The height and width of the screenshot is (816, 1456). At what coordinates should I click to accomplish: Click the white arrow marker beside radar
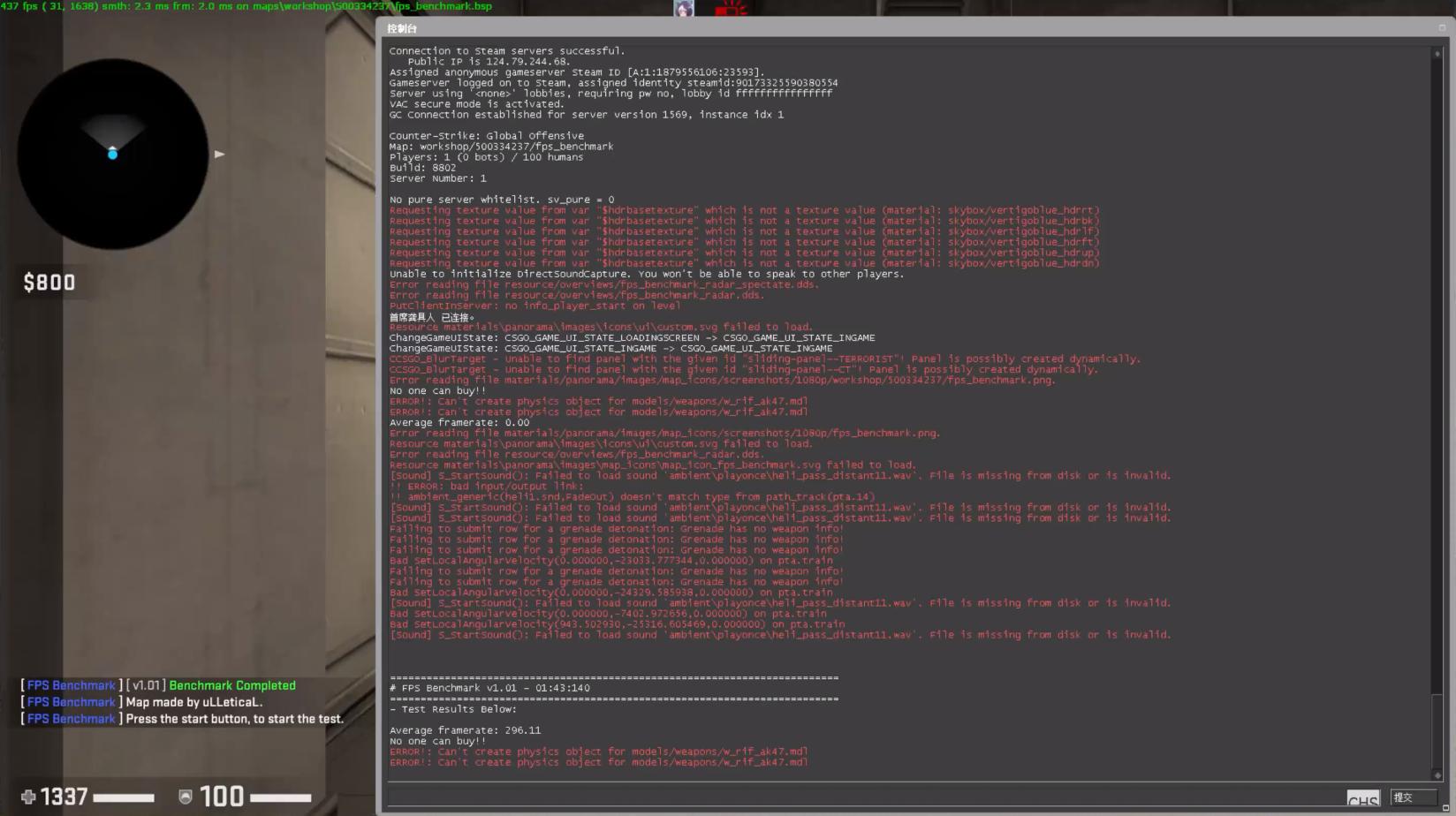pyautogui.click(x=219, y=154)
